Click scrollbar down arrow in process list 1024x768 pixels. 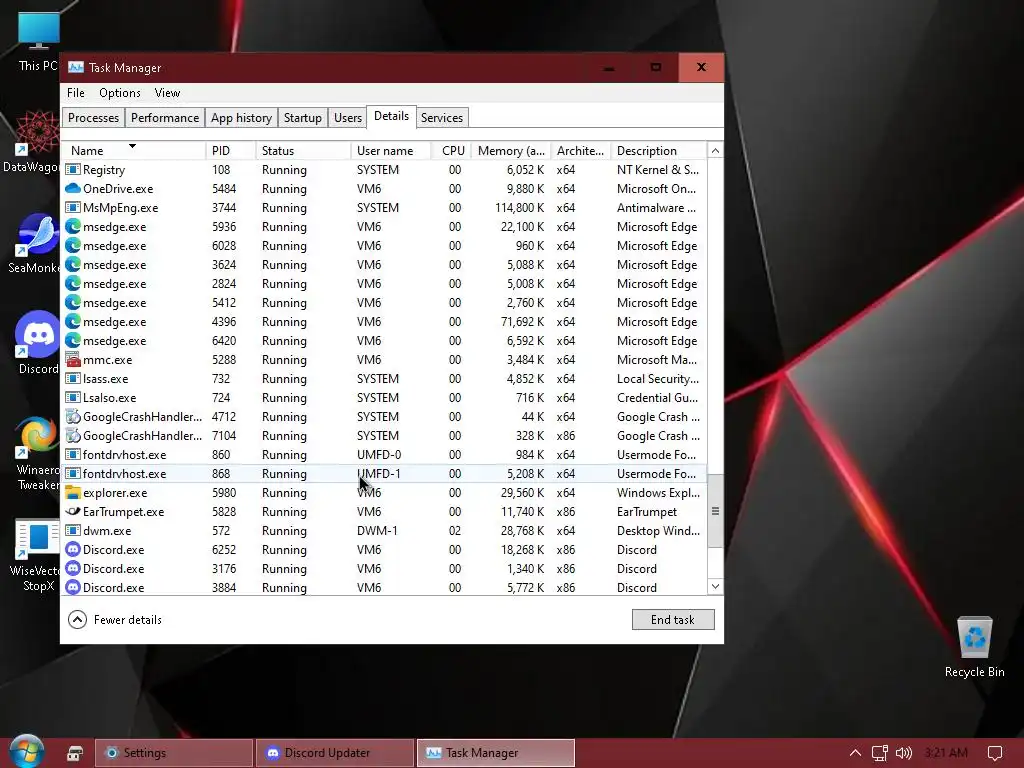[x=715, y=586]
